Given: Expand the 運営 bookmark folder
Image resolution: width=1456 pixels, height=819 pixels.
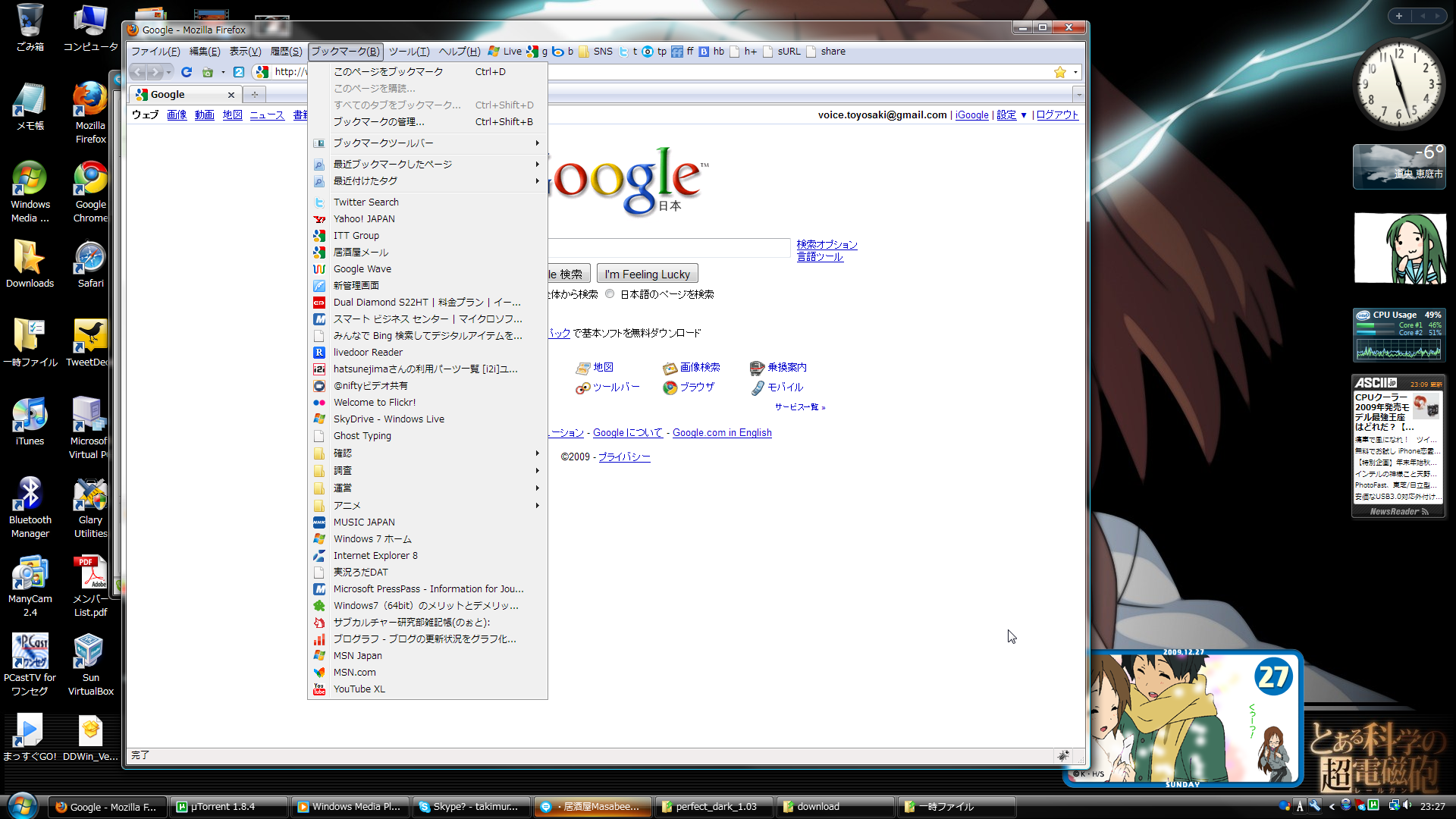Looking at the screenshot, I should coord(428,488).
